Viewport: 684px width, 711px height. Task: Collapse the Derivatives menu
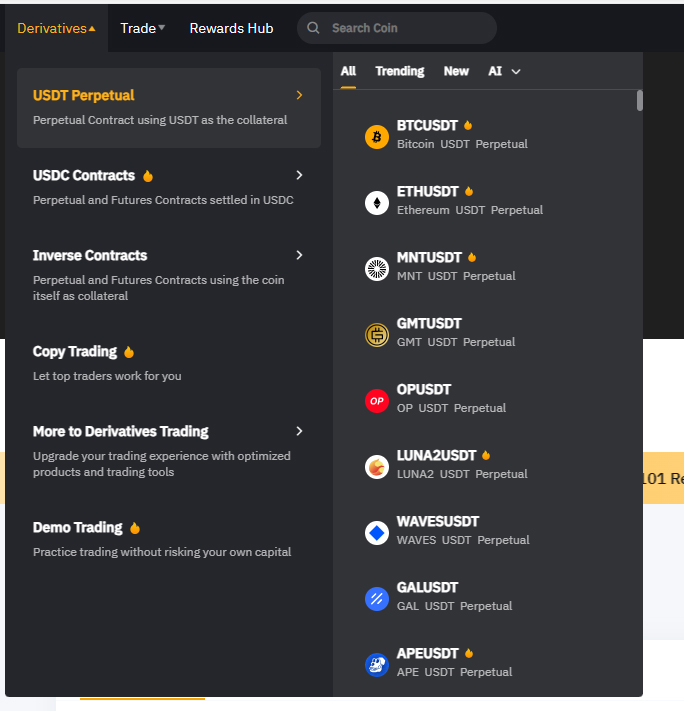click(x=56, y=28)
